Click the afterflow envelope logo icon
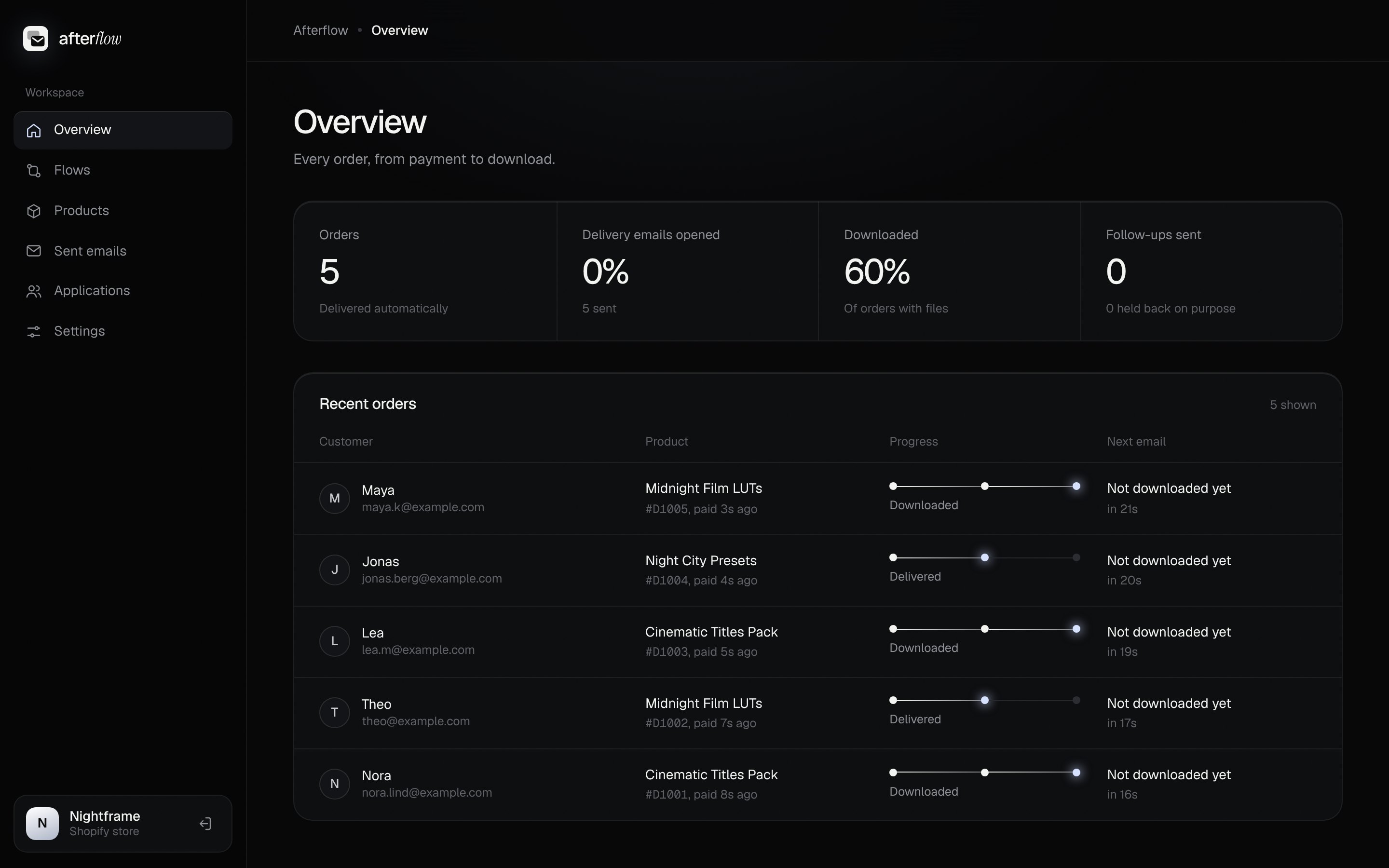1389x868 pixels. click(36, 39)
